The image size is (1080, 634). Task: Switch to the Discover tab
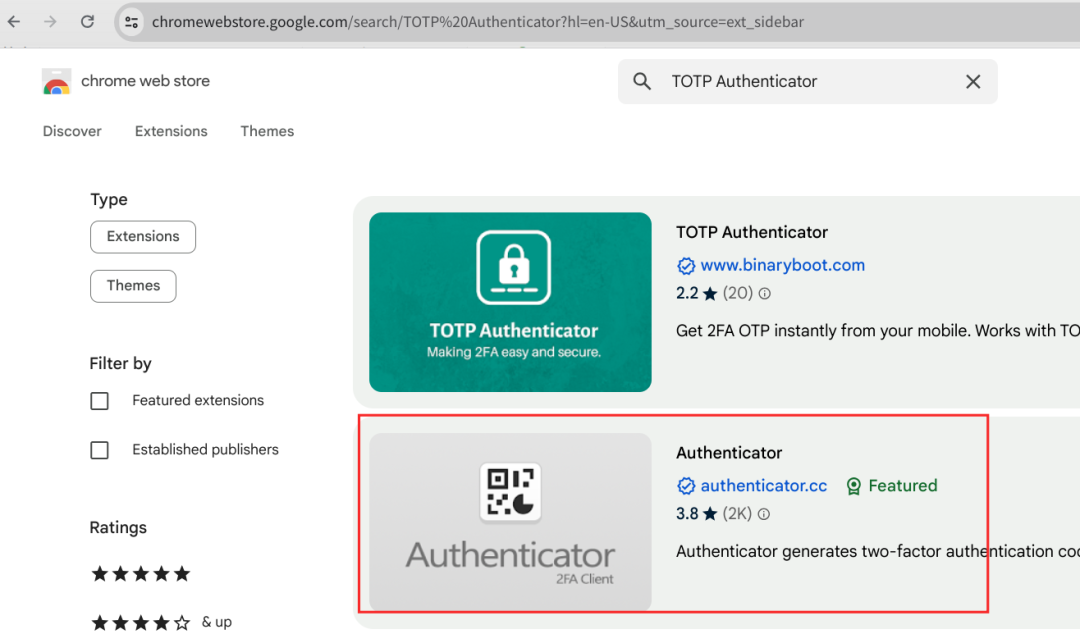click(x=72, y=131)
